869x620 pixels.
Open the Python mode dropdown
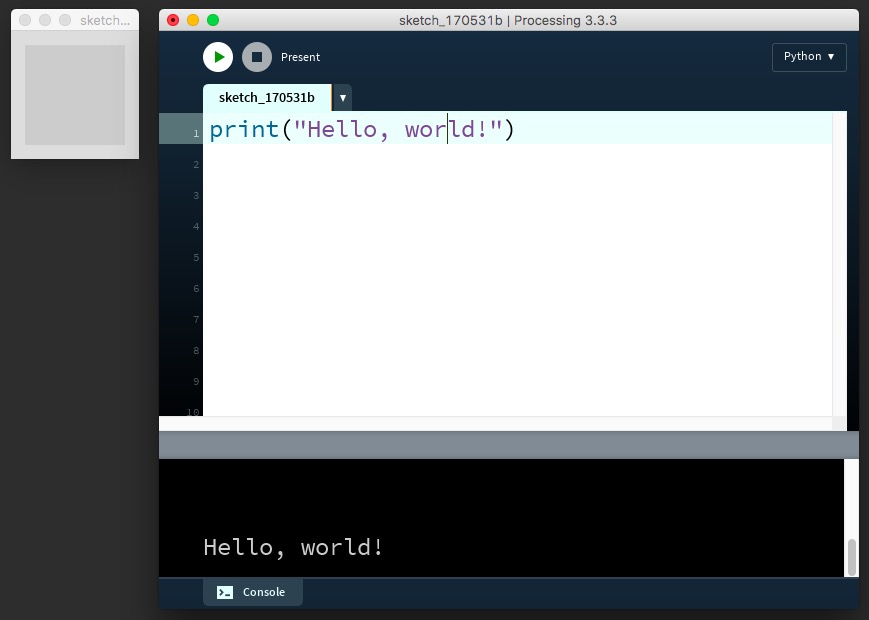coord(809,57)
